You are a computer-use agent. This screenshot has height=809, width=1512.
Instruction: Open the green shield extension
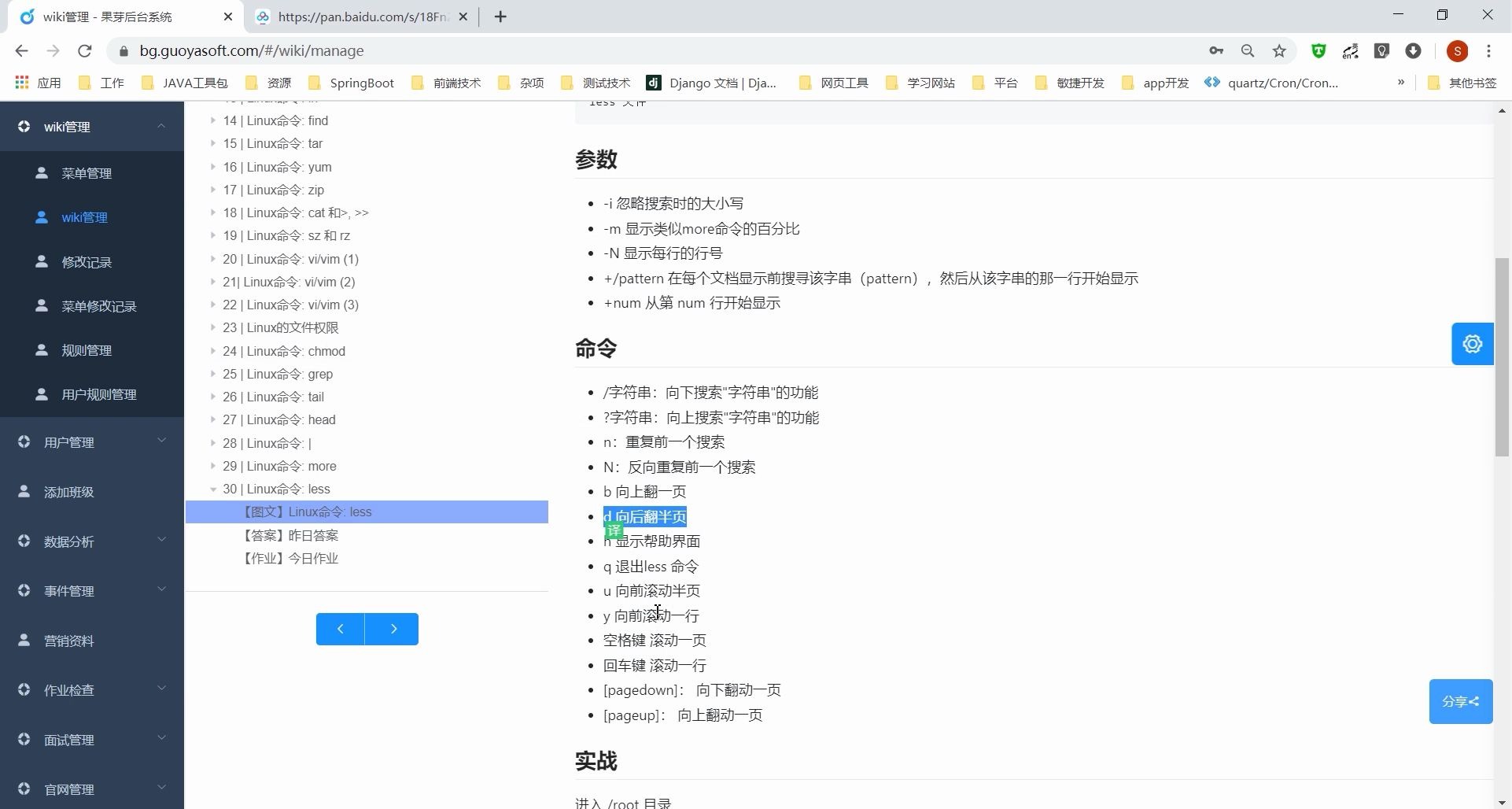click(x=1319, y=50)
